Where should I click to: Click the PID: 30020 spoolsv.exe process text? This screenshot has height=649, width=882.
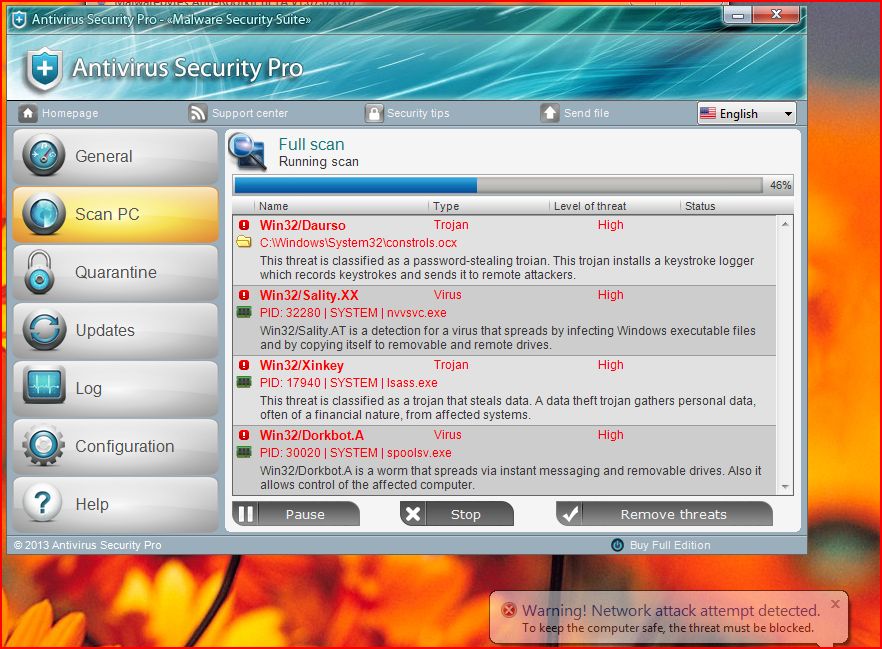355,453
